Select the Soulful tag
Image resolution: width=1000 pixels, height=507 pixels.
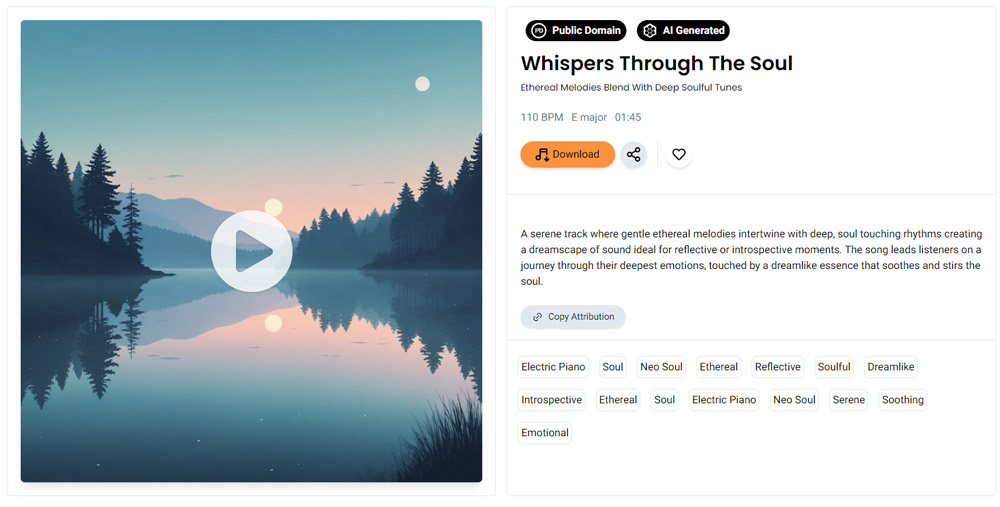click(x=834, y=367)
